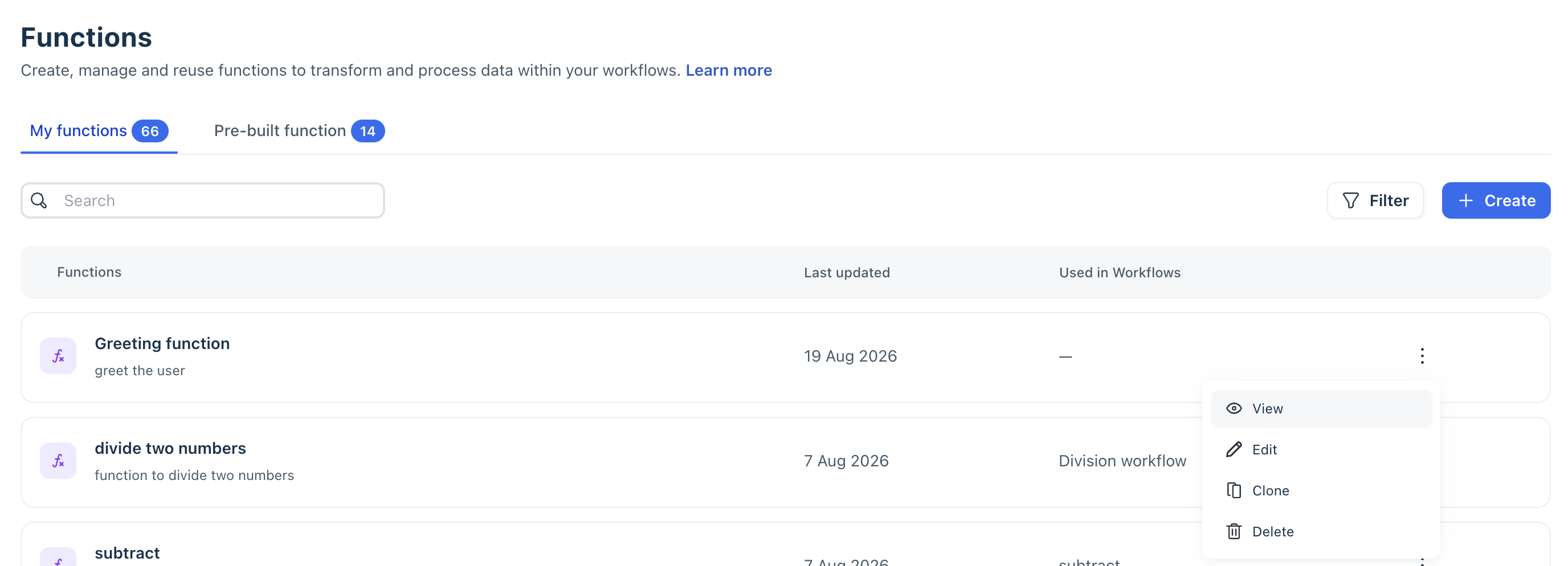Screen dimensions: 1568x566
Task: Open the Greeting function three-dot menu
Action: 1422,356
